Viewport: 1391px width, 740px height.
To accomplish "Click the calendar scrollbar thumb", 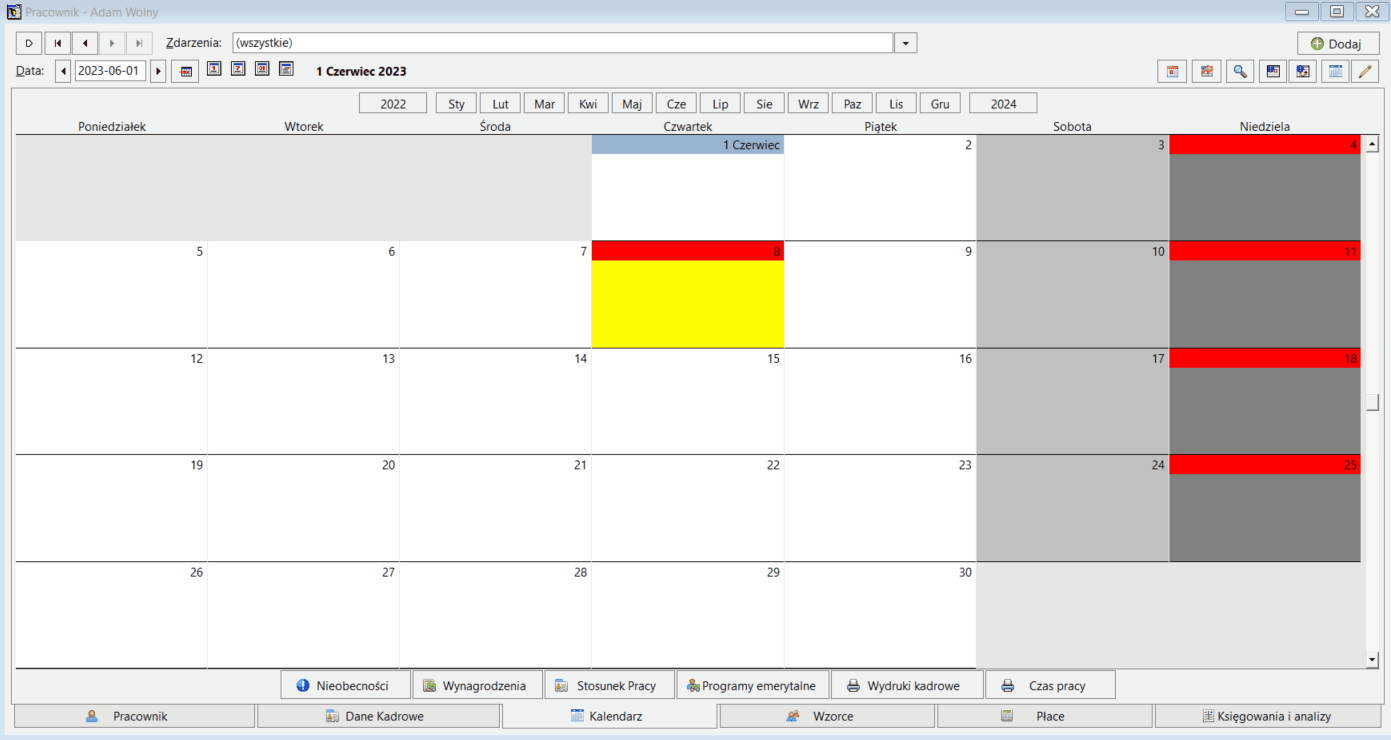I will coord(1373,402).
